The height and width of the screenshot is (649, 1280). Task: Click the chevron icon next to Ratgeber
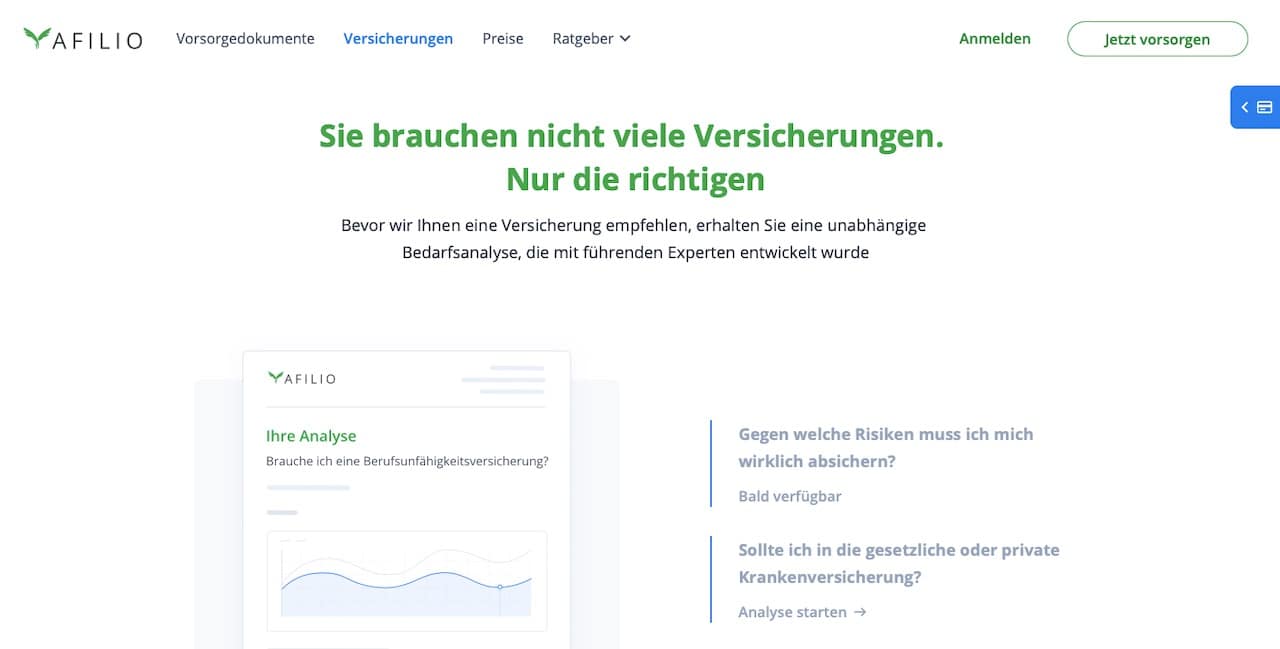[626, 38]
